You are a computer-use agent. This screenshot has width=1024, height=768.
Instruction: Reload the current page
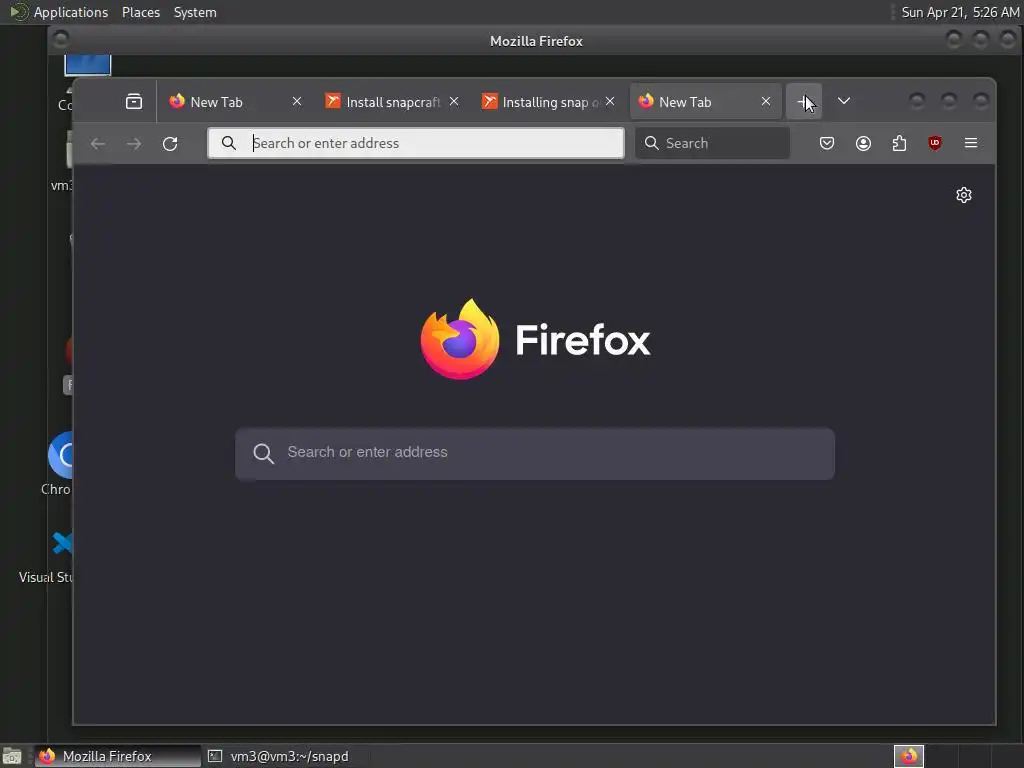point(170,143)
